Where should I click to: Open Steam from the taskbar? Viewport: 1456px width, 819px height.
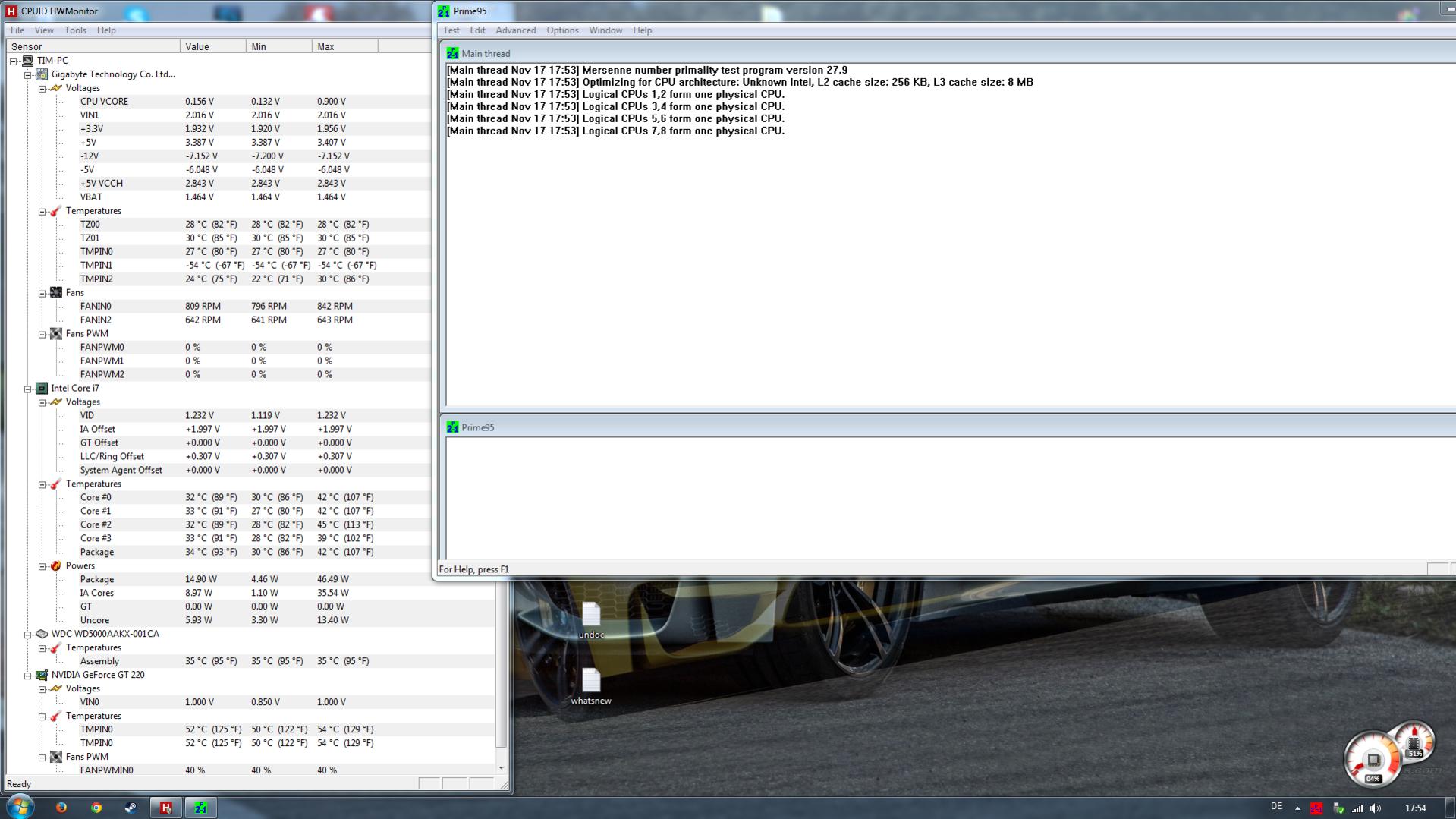(131, 808)
